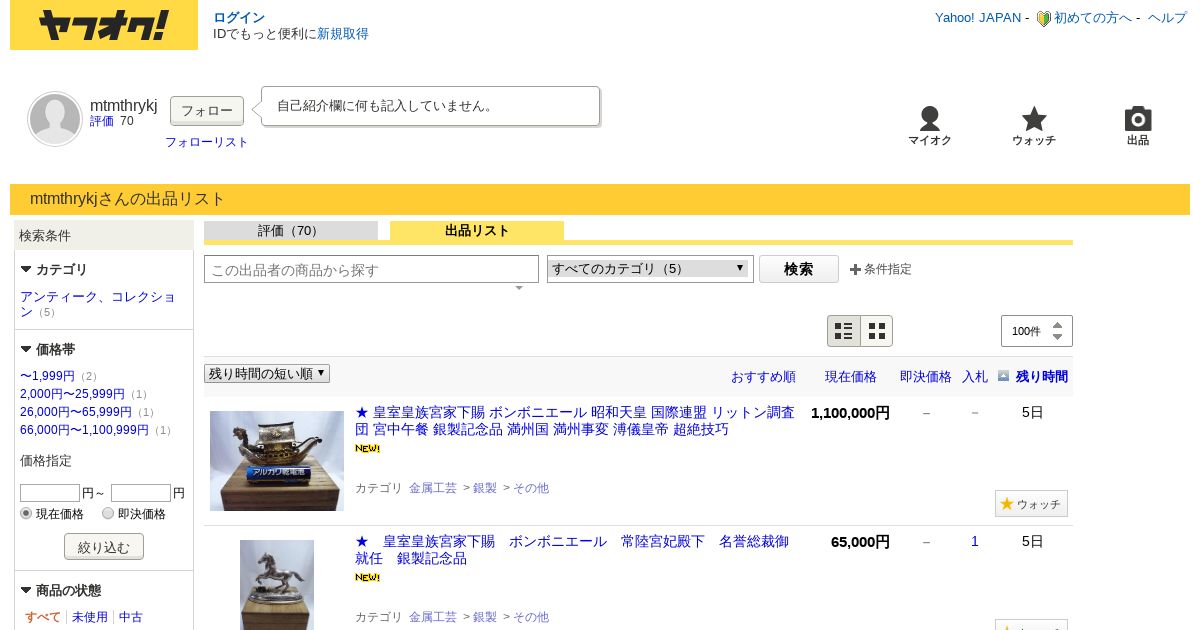Switch to the 評価（70） tab

291,231
